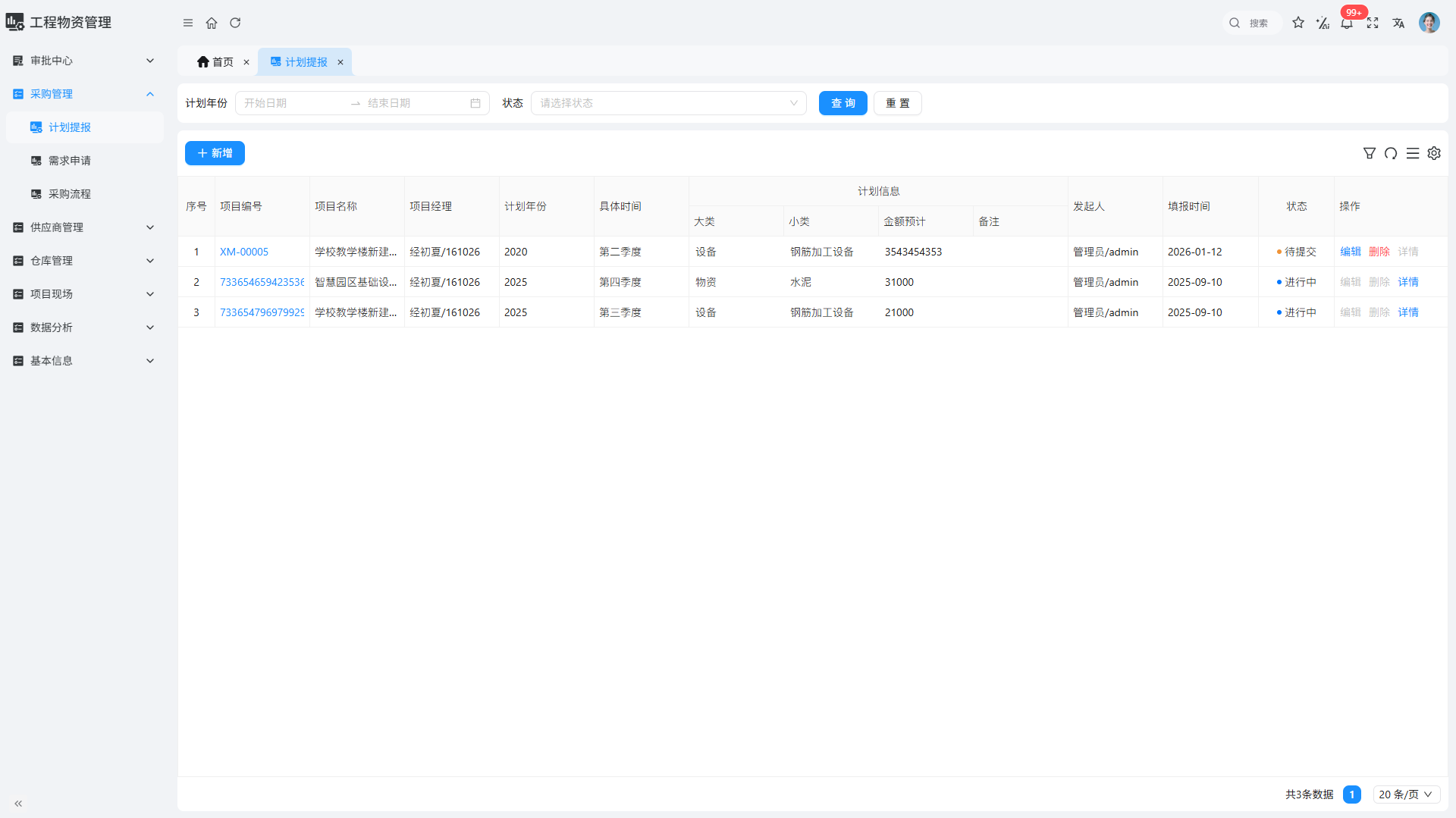Click the refresh page icon

click(235, 23)
